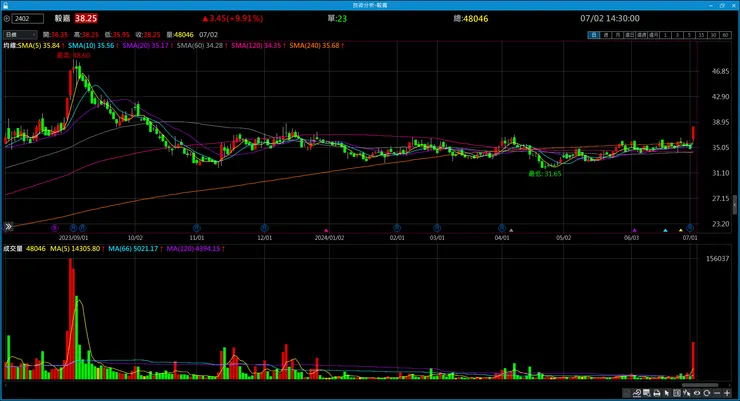The image size is (740, 401).
Task: Click the stock code input field showing 2402
Action: click(28, 19)
